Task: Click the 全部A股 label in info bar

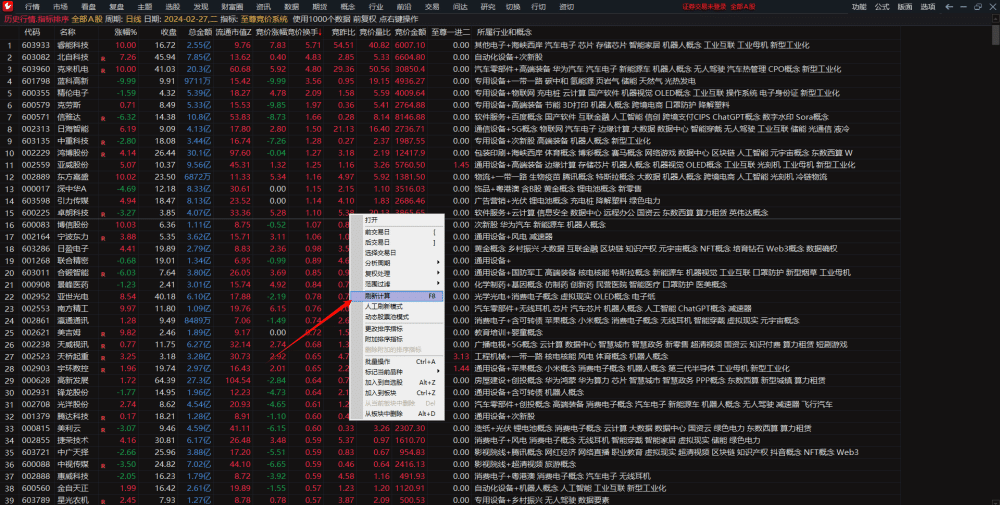Action: tap(87, 19)
